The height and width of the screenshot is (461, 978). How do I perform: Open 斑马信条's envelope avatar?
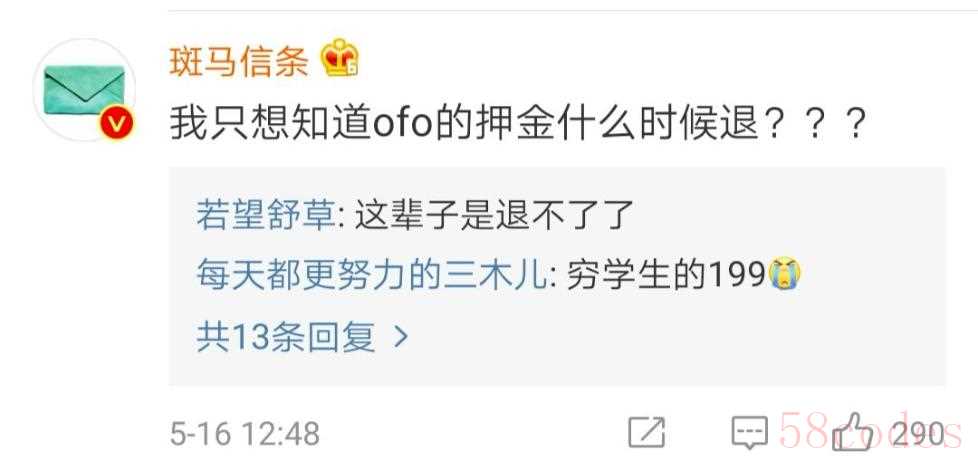[x=84, y=89]
